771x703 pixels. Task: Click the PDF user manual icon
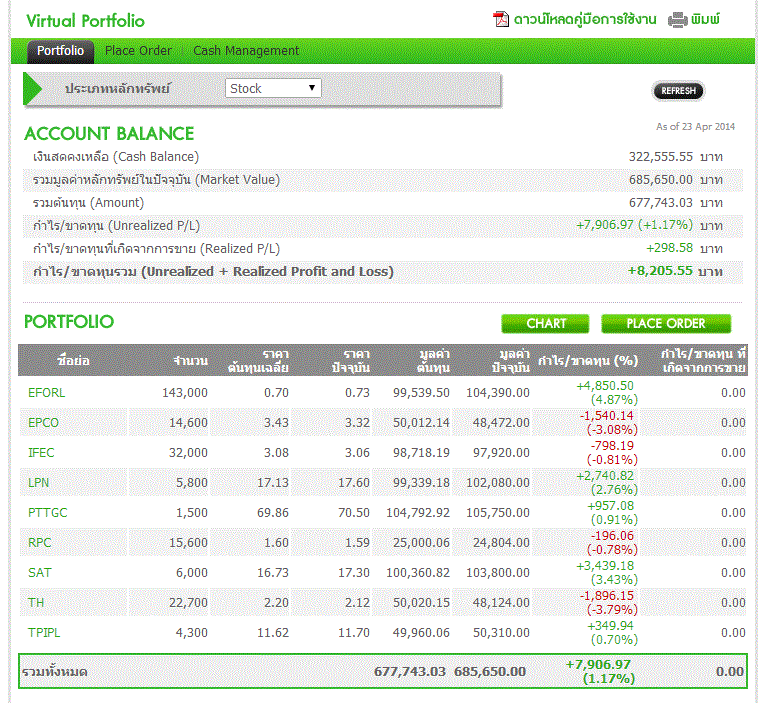click(x=501, y=19)
